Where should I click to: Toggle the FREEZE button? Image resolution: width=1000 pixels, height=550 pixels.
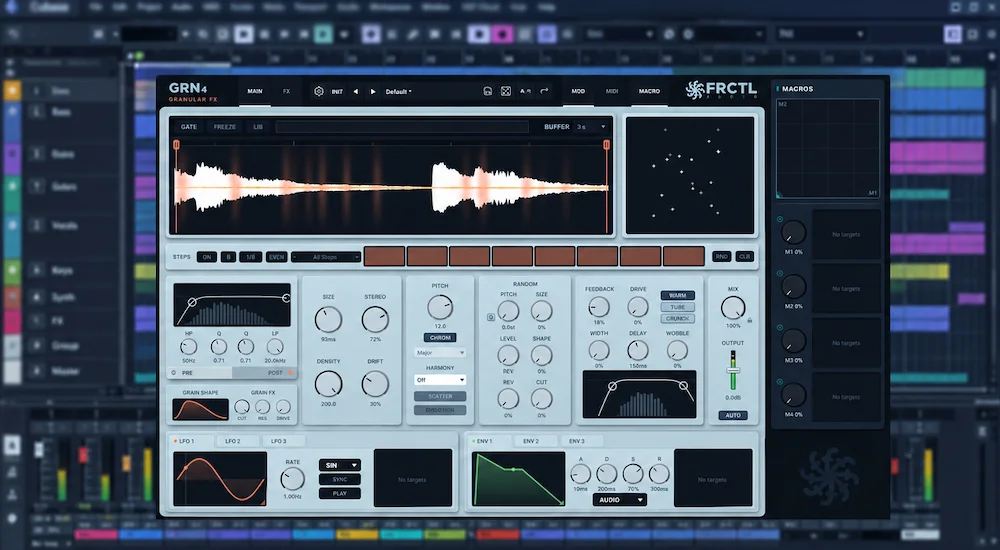(224, 127)
